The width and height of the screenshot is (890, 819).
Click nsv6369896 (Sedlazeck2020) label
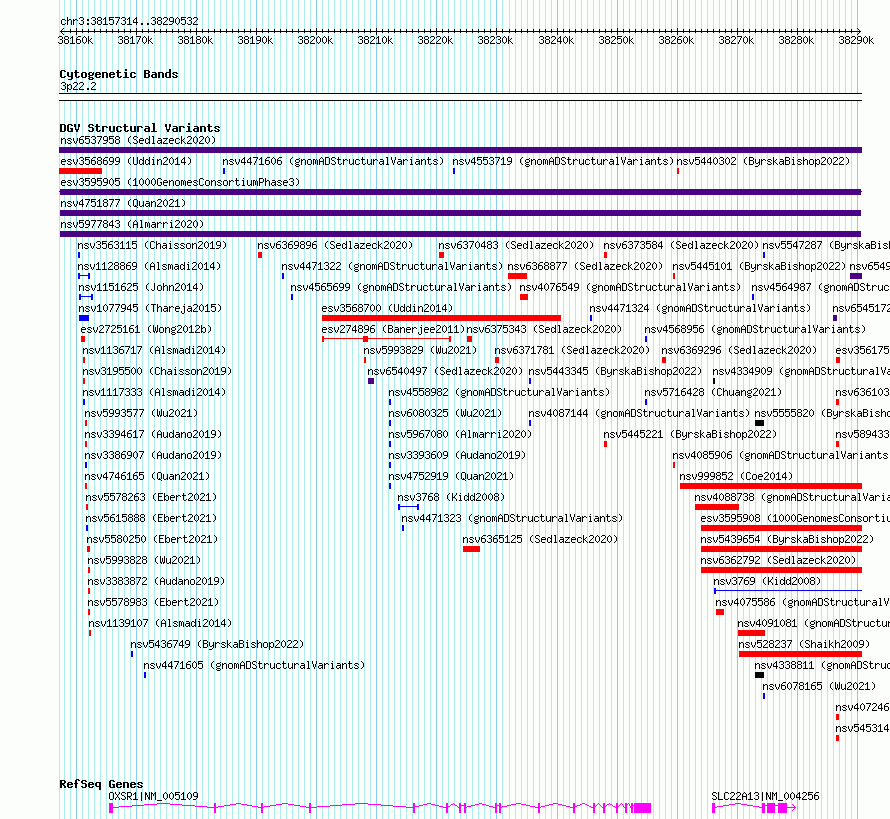click(335, 245)
